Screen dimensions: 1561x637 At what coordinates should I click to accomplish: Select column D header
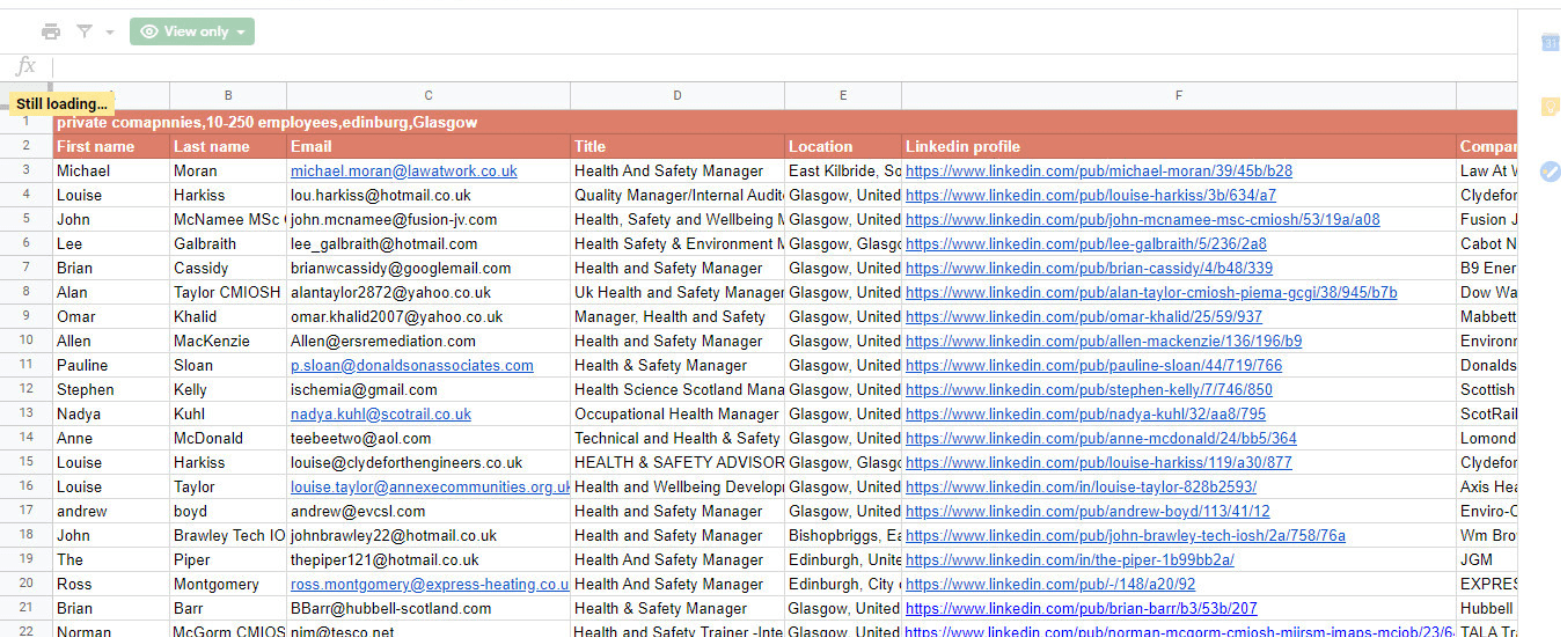coord(677,96)
